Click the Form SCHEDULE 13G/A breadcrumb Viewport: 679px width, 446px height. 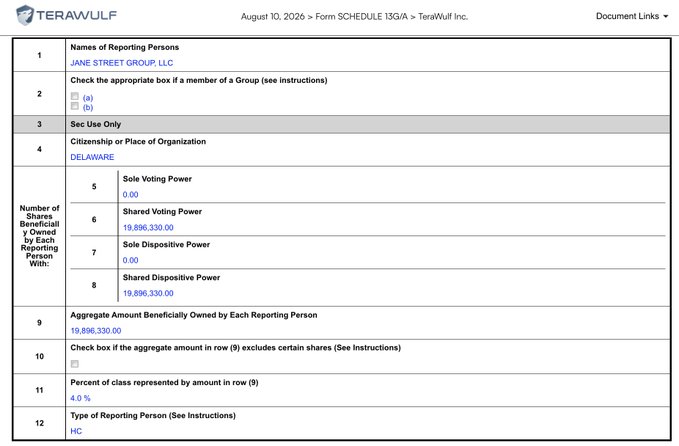362,16
